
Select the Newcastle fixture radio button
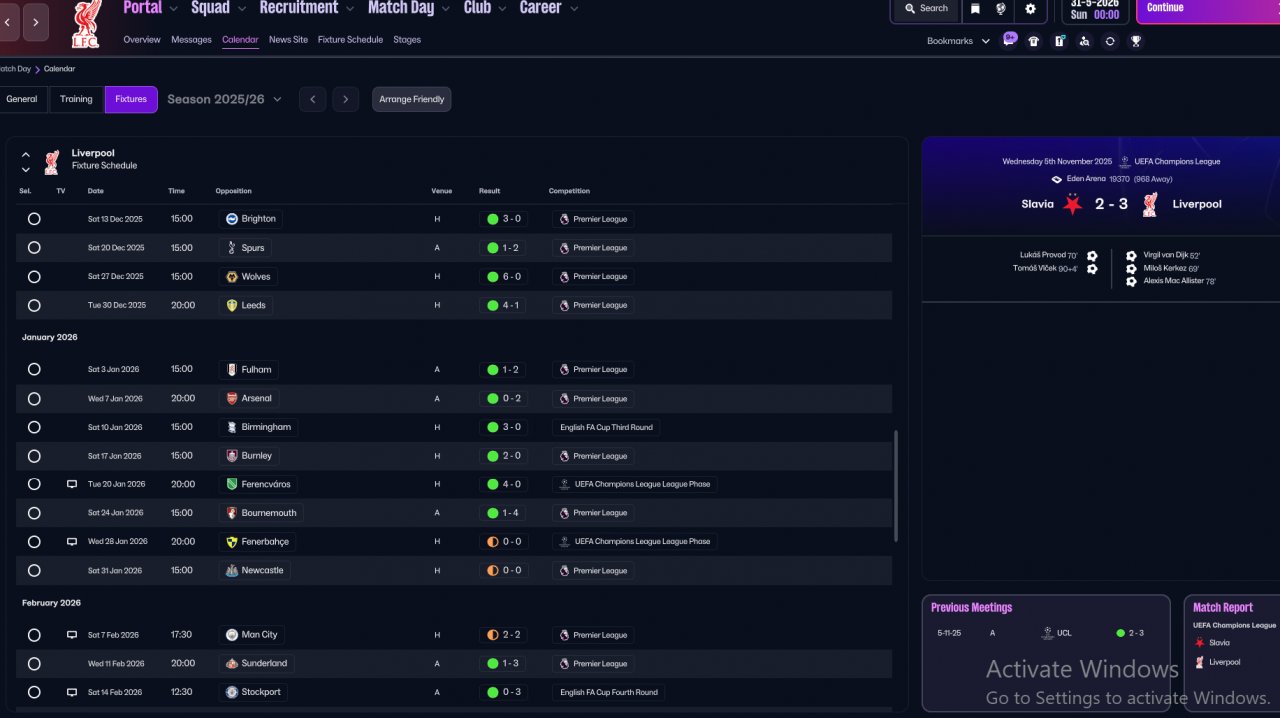point(34,570)
